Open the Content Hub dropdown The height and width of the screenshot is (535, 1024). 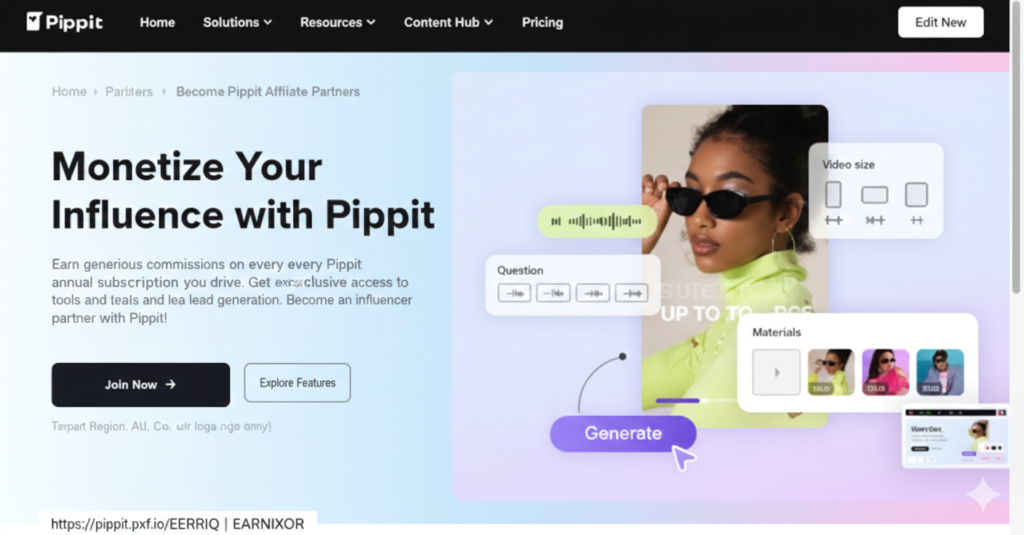coord(448,22)
